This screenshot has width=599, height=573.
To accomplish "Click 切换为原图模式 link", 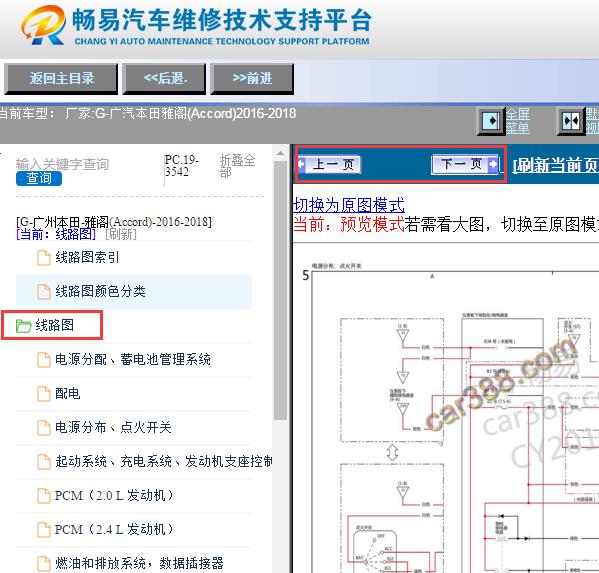I will tap(349, 205).
